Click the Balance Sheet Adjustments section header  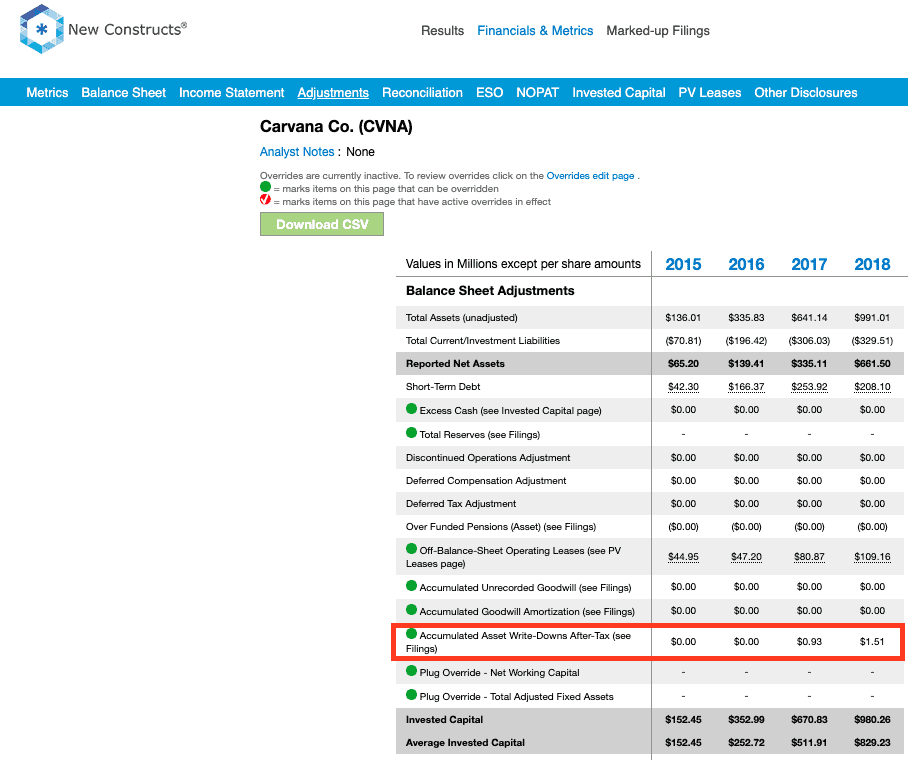(490, 291)
